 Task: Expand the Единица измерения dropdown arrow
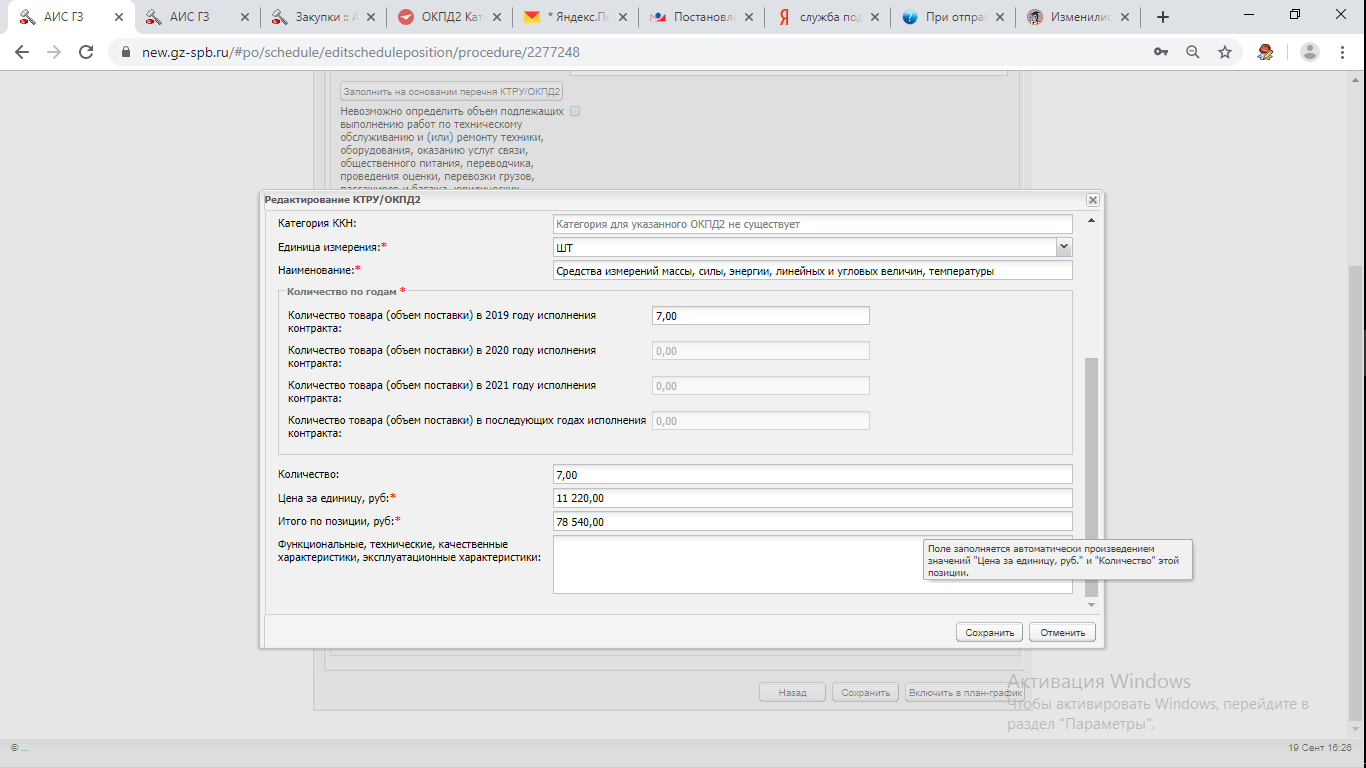tap(1064, 247)
